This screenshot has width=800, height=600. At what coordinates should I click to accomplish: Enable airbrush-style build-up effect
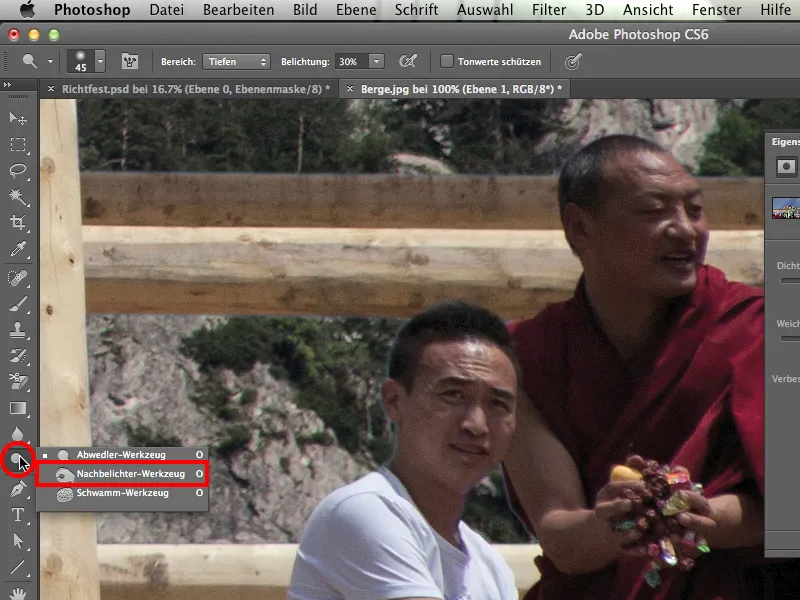(408, 62)
